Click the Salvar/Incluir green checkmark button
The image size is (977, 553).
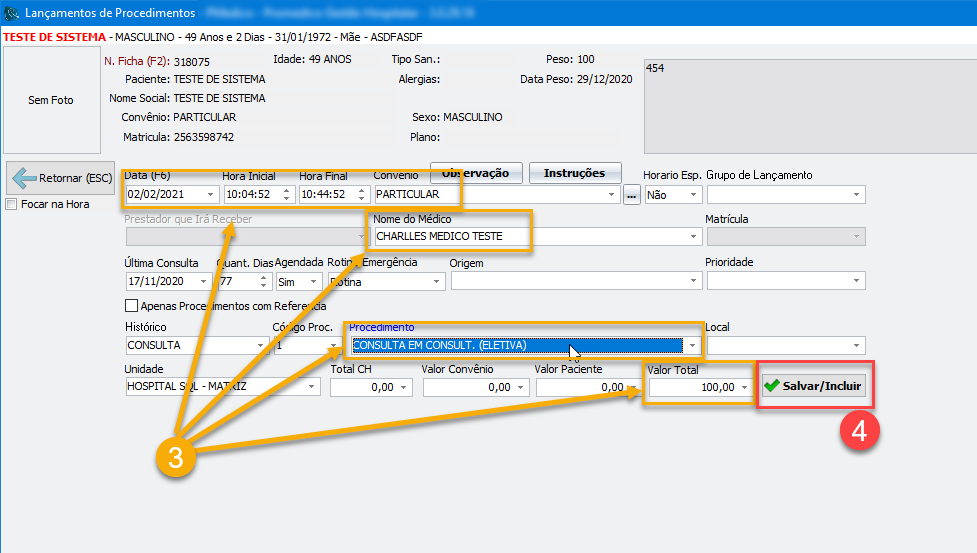pyautogui.click(x=812, y=386)
